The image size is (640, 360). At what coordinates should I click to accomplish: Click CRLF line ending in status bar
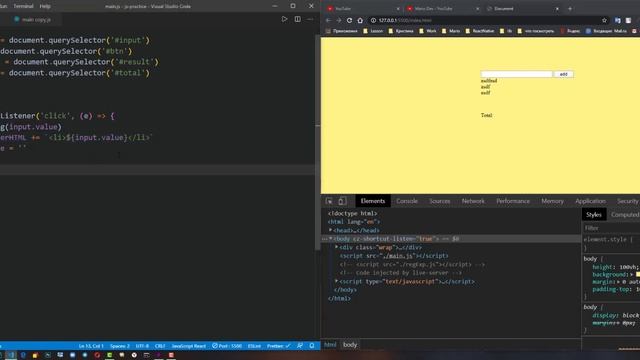pyautogui.click(x=160, y=346)
